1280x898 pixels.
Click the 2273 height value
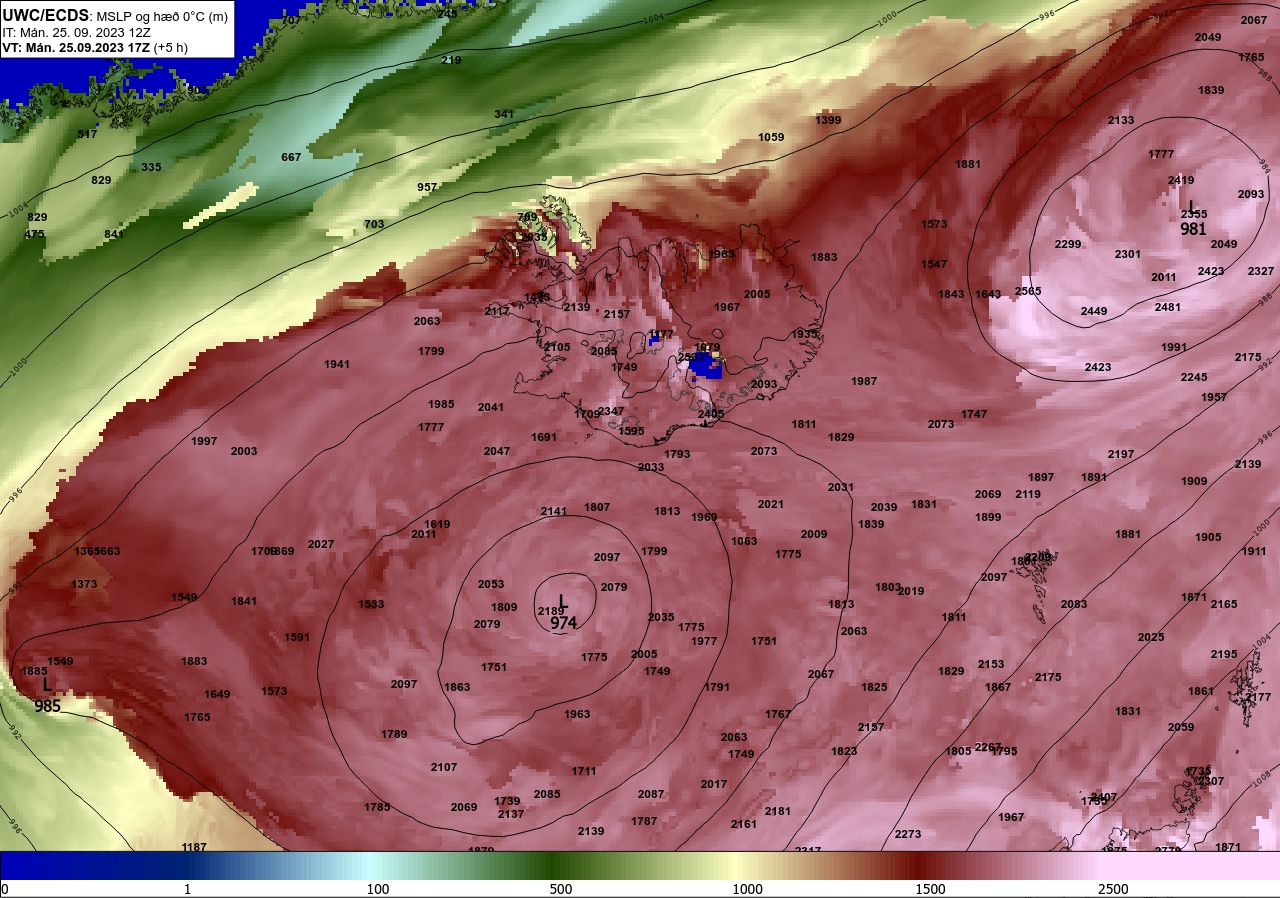coord(908,834)
